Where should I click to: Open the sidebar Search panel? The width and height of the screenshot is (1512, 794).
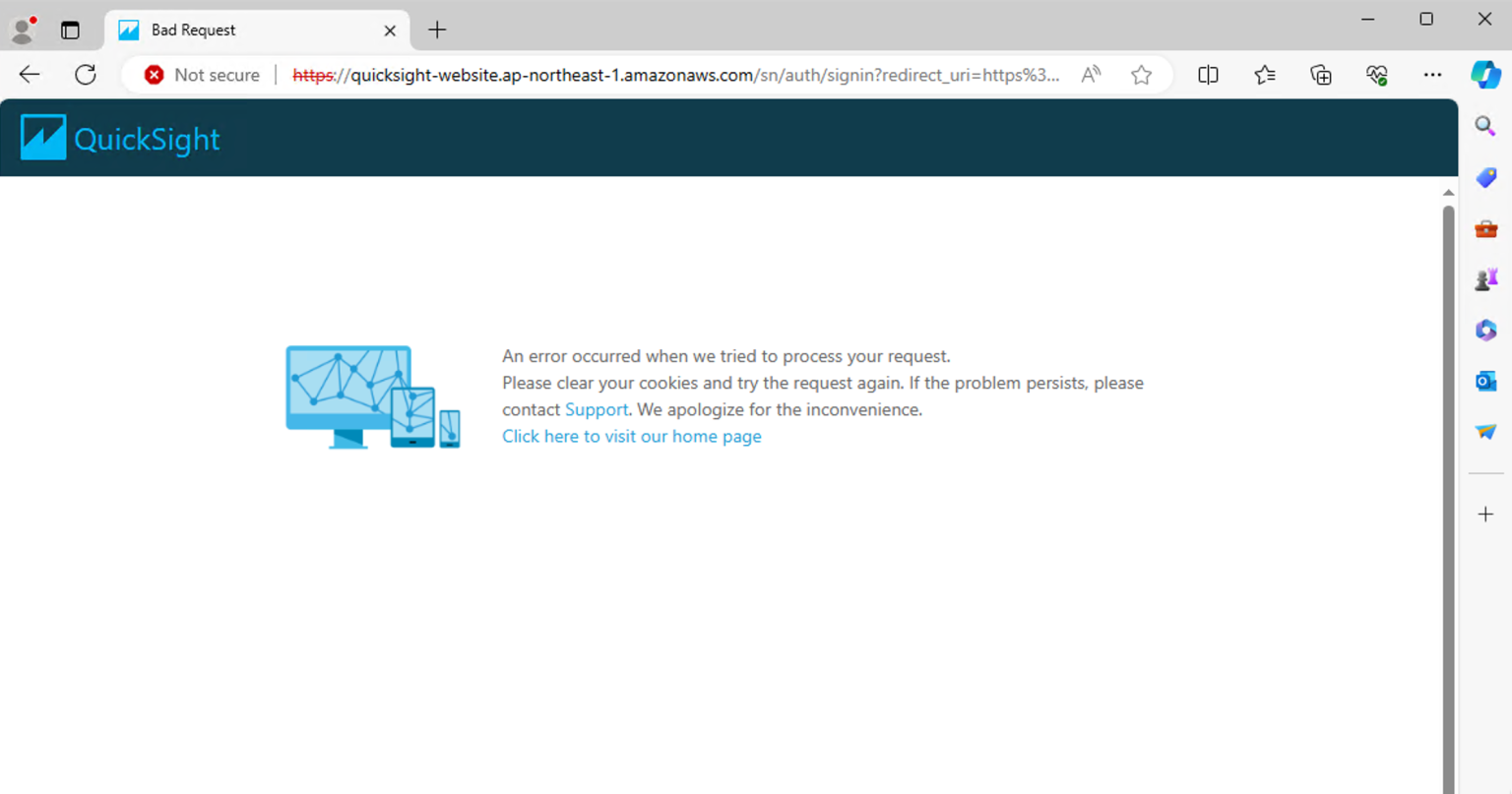1485,126
